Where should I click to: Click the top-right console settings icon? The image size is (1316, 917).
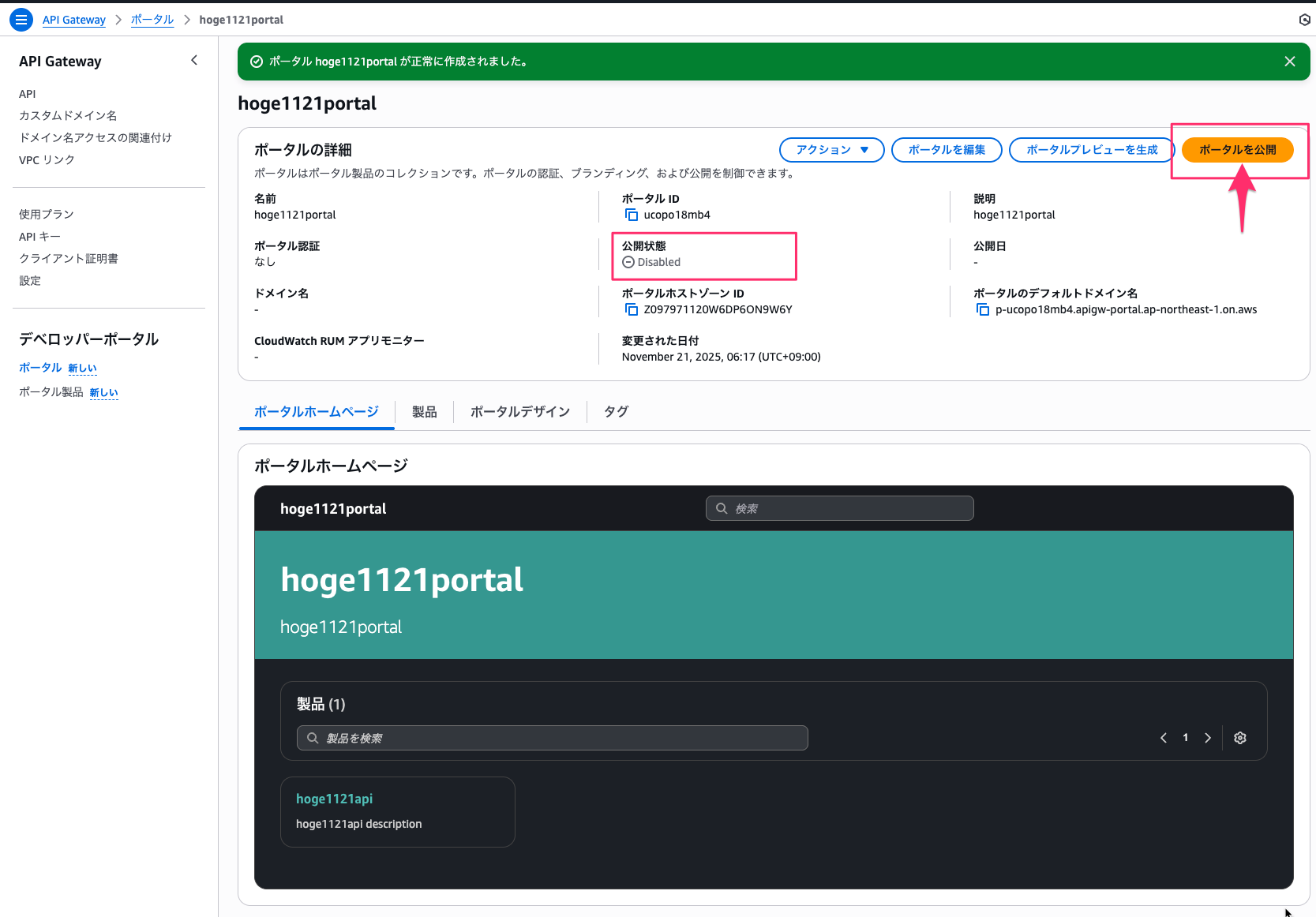[1304, 20]
